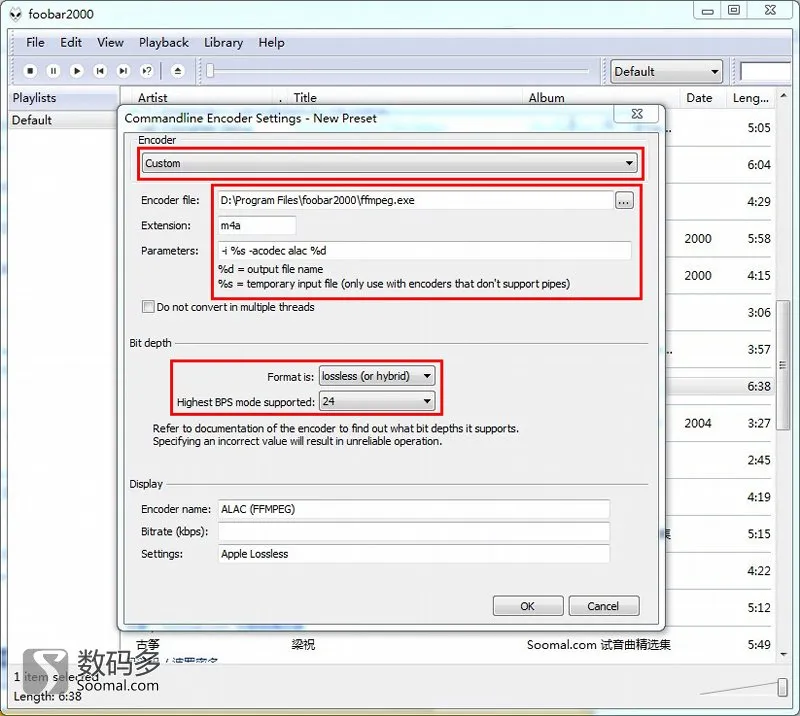Click the volume slider handle

click(782, 687)
